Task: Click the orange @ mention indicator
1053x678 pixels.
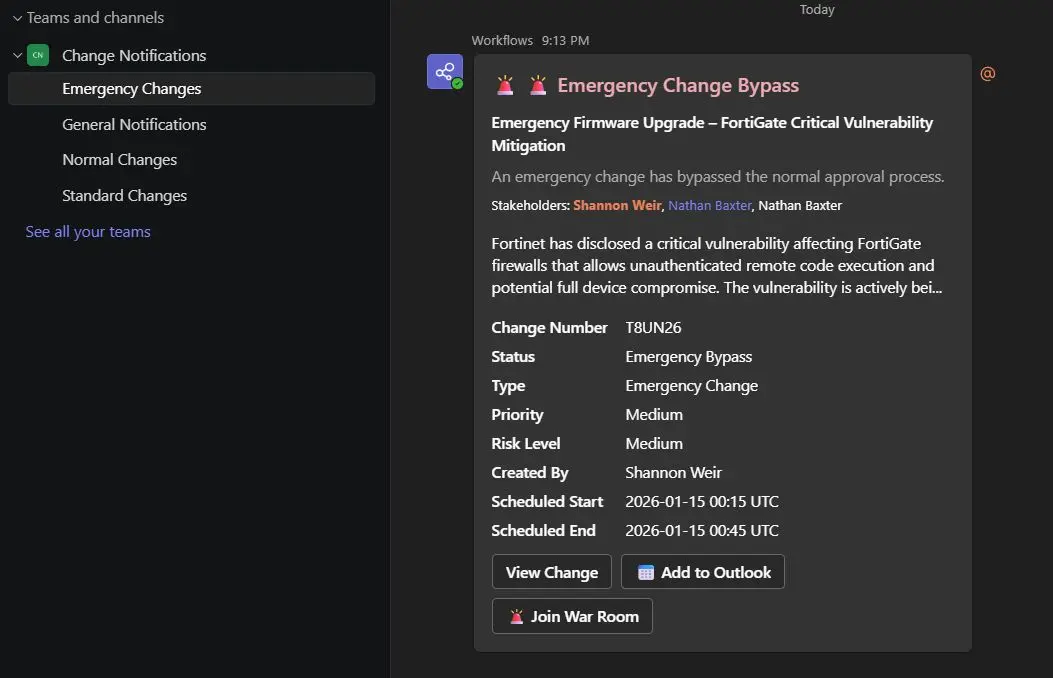Action: pyautogui.click(x=987, y=74)
